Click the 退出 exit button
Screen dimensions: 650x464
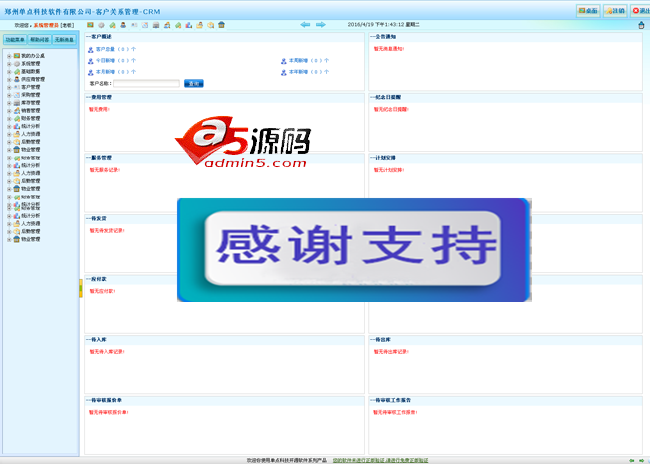pos(640,11)
